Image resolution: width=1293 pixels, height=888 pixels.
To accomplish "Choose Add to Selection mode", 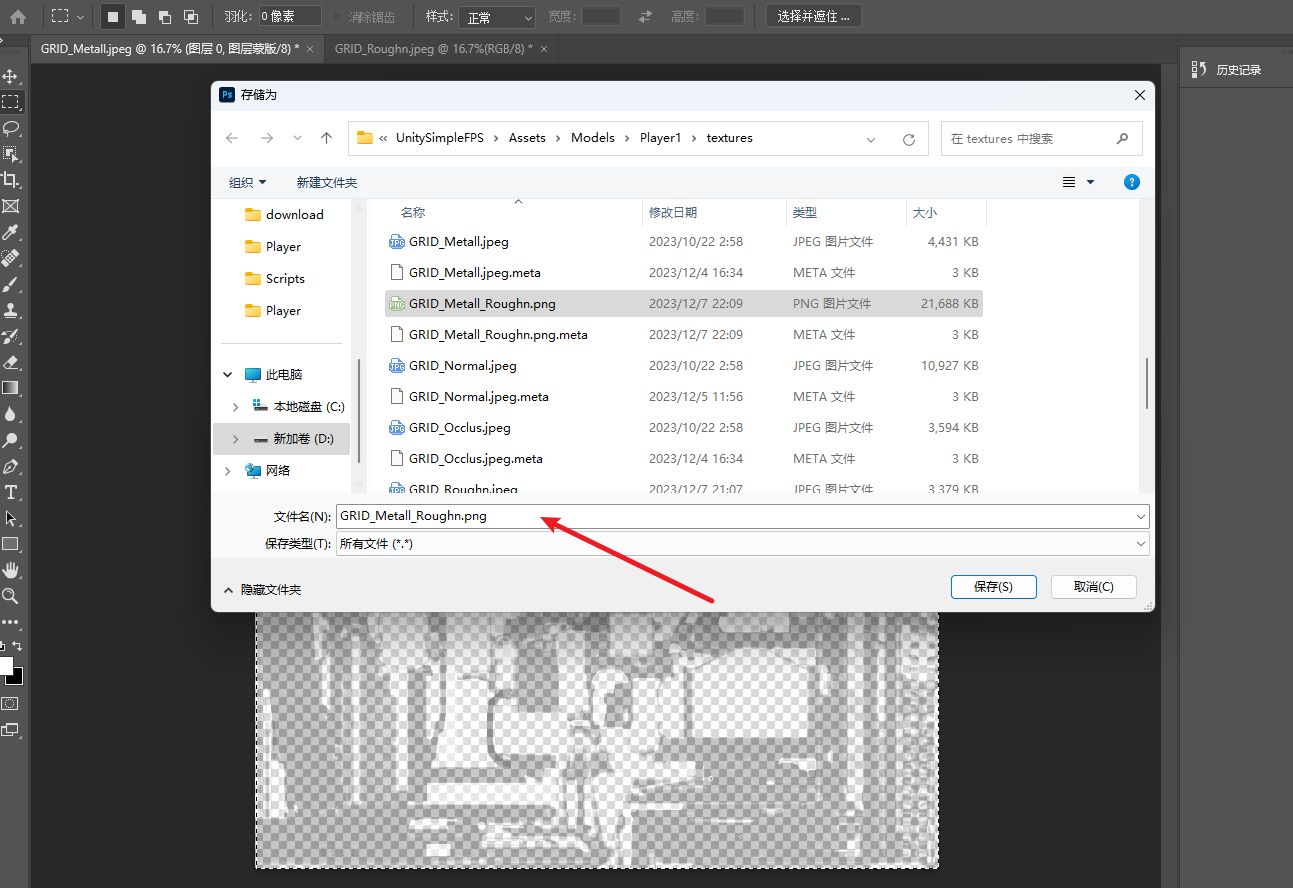I will [x=139, y=16].
